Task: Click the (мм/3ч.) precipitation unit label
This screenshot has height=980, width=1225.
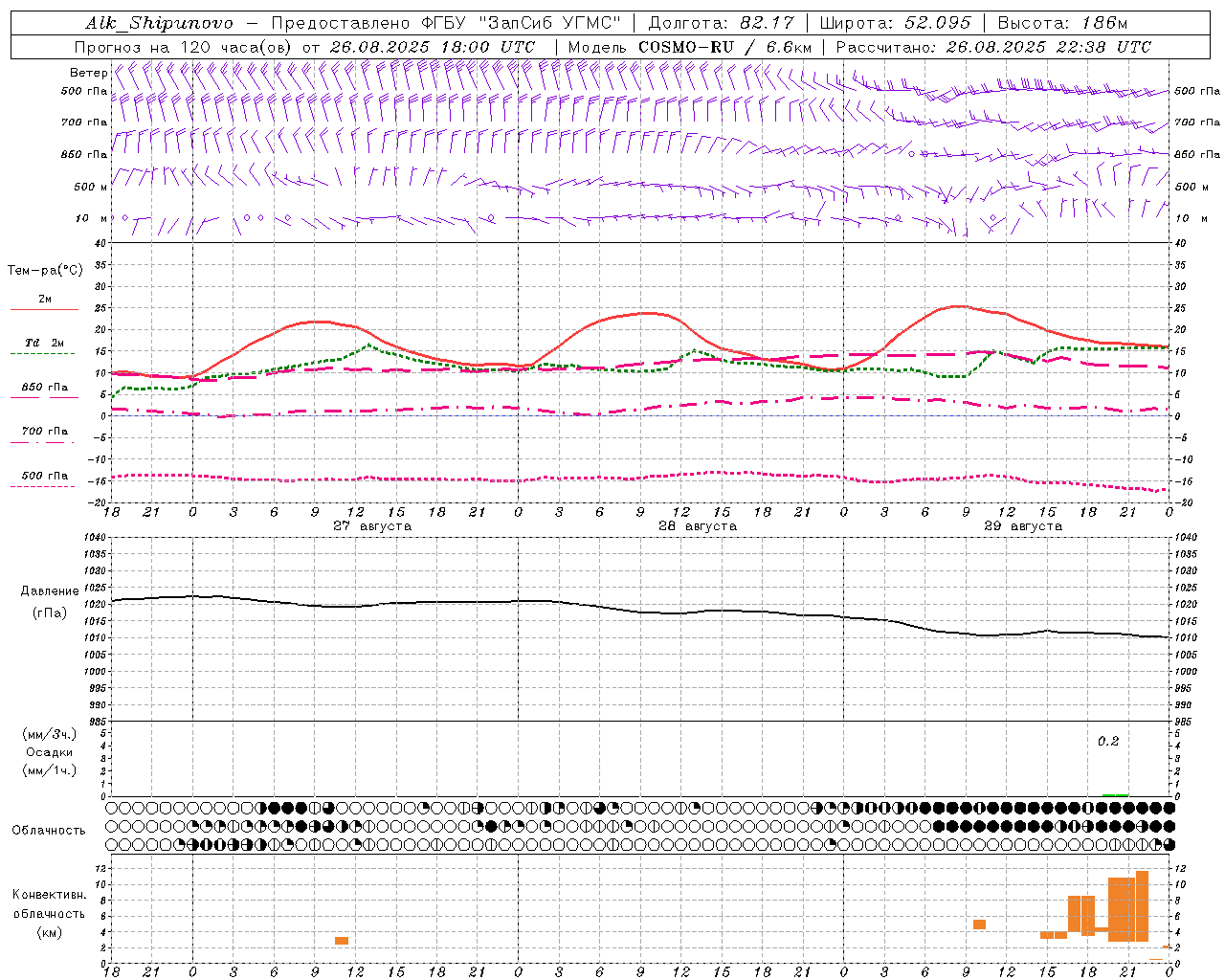Action: 50,735
